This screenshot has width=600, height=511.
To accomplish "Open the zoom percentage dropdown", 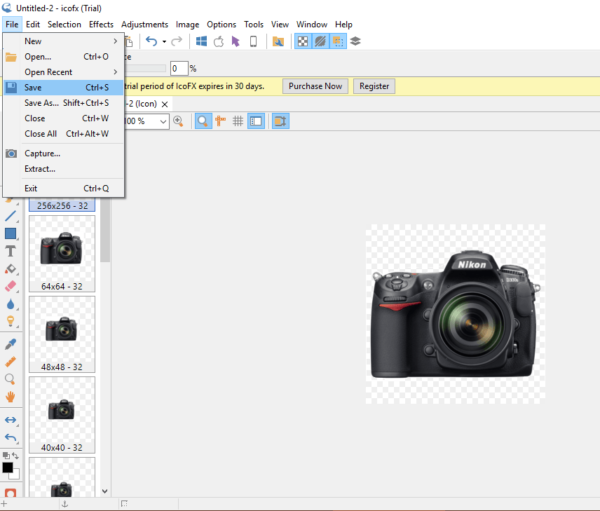I will pyautogui.click(x=163, y=122).
